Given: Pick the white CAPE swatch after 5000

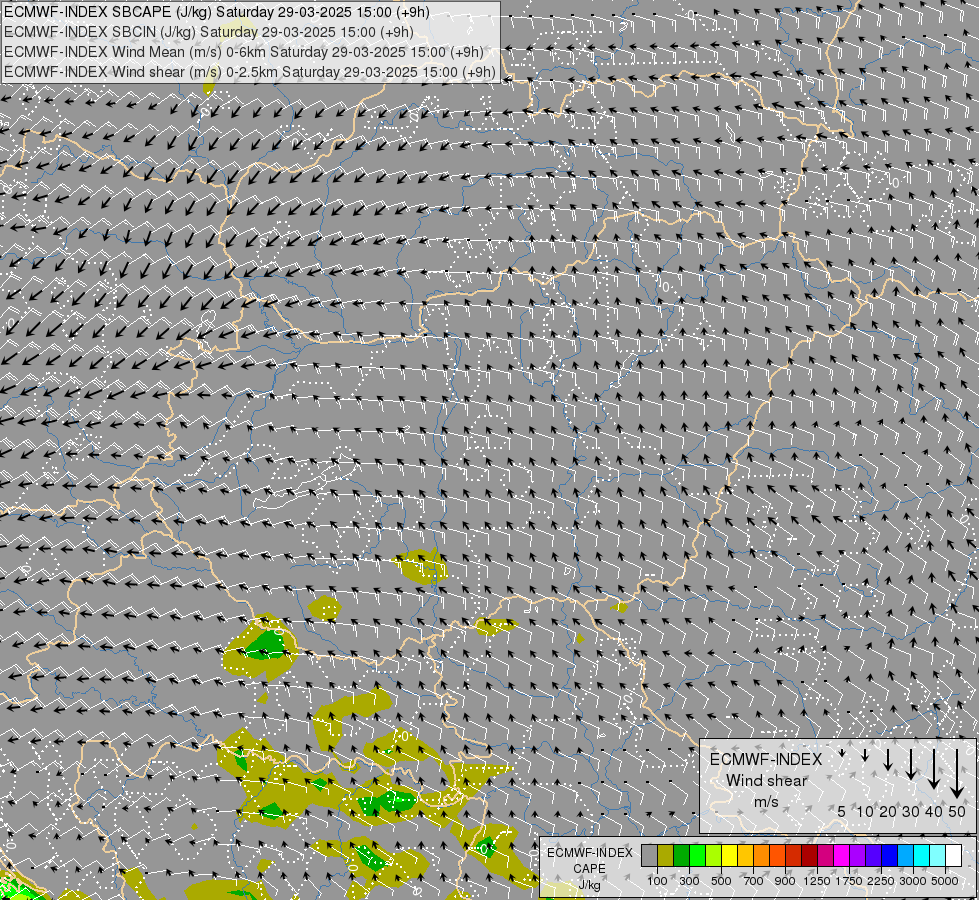Looking at the screenshot, I should click(x=954, y=856).
